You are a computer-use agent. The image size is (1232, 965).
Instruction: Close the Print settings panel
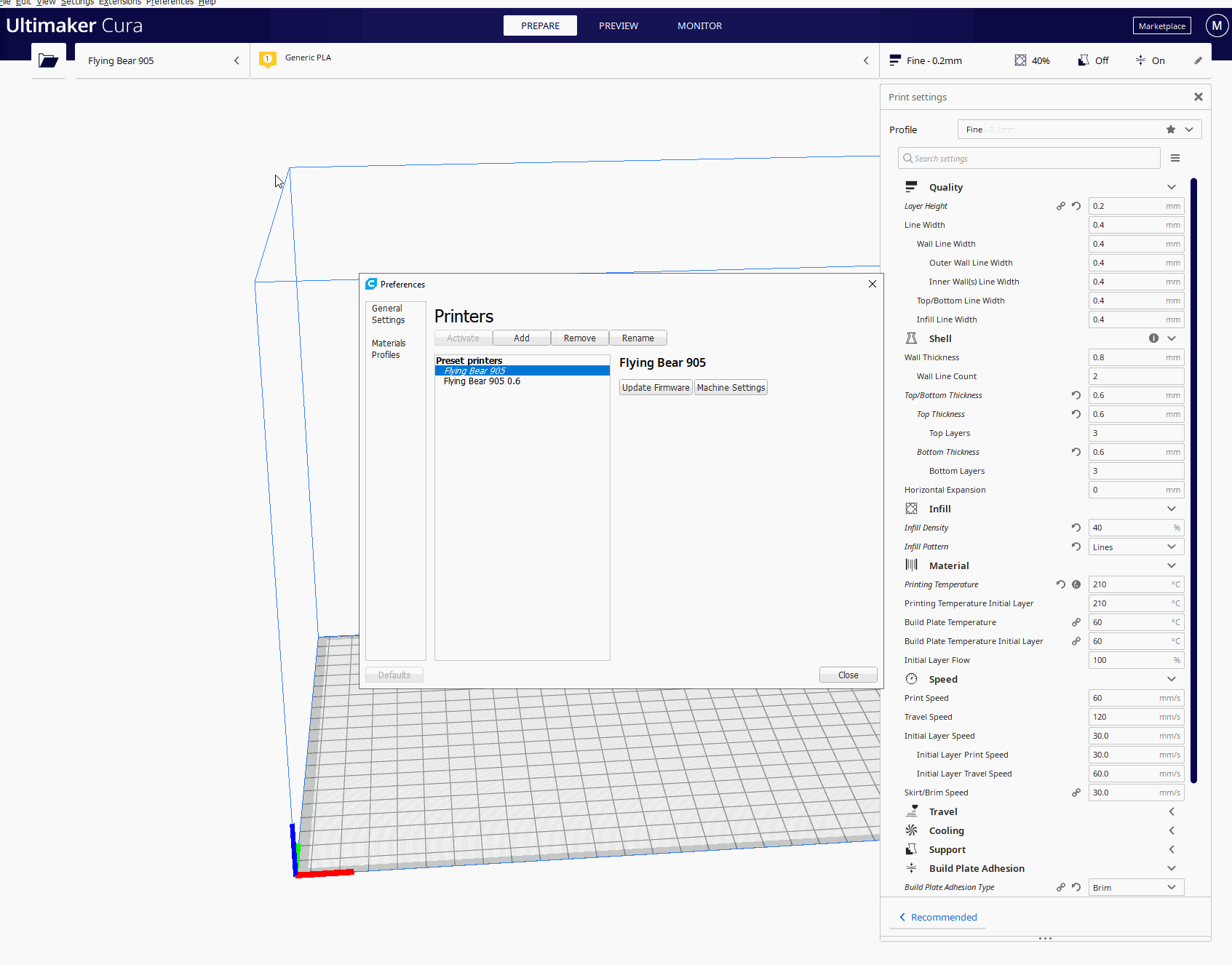[1198, 97]
